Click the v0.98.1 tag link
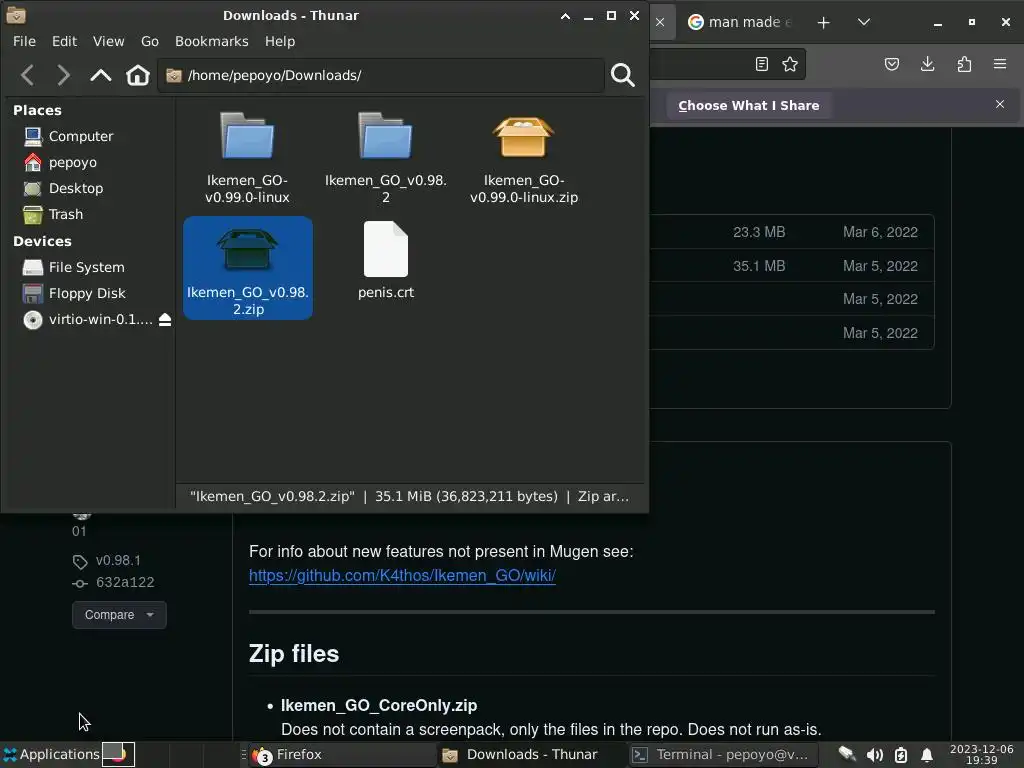The image size is (1024, 768). click(x=118, y=560)
